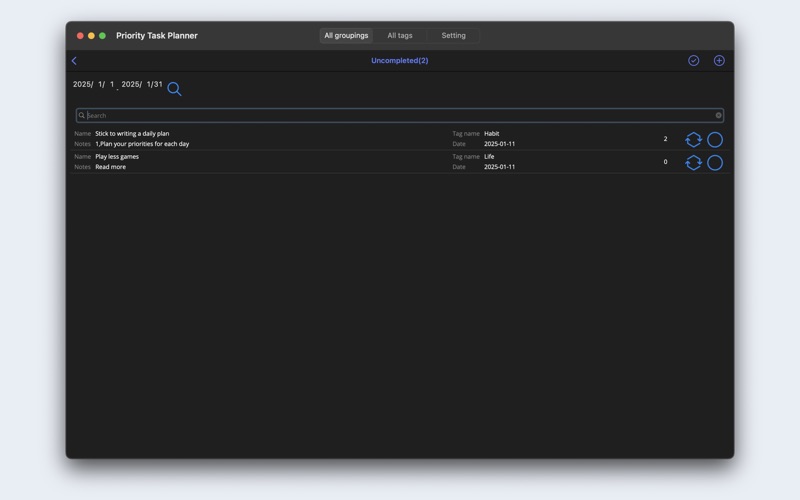Focus the Search text field

[x=399, y=115]
